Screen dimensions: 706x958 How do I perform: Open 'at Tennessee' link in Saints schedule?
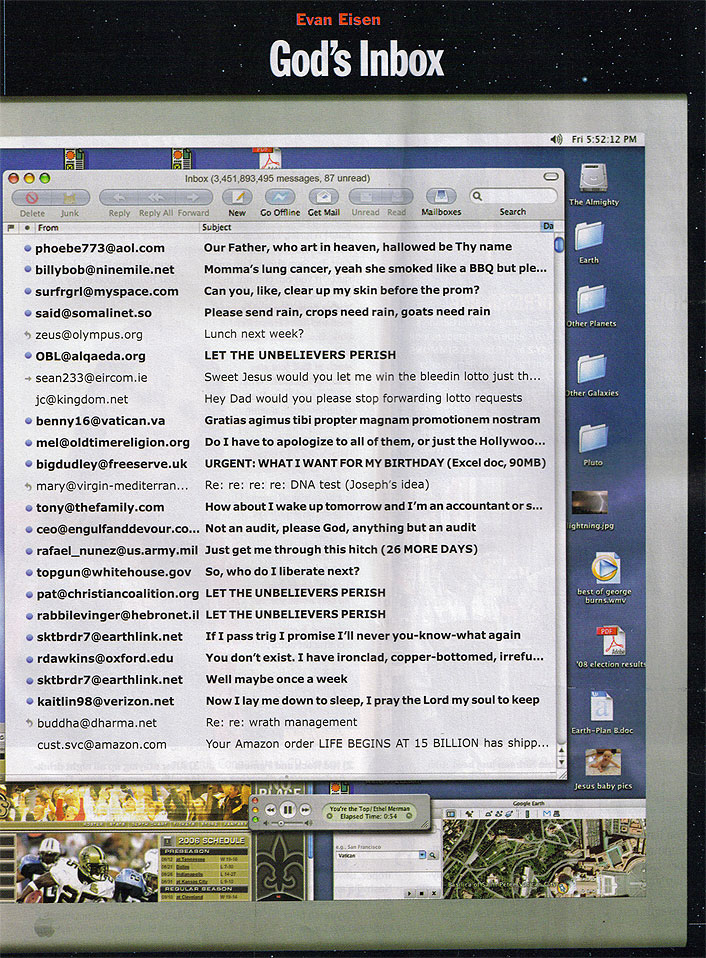[x=191, y=859]
